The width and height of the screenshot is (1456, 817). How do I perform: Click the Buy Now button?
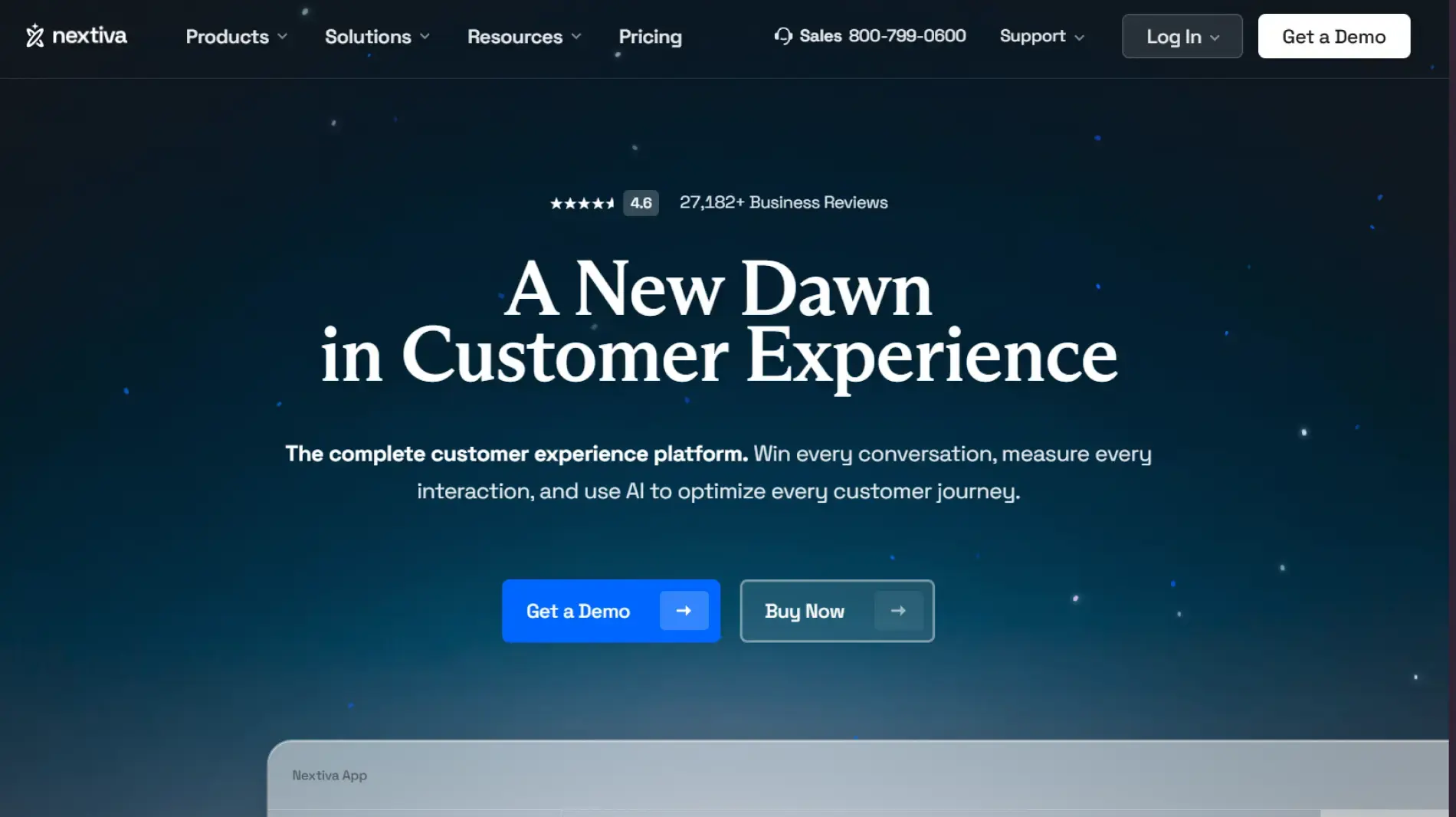(837, 611)
